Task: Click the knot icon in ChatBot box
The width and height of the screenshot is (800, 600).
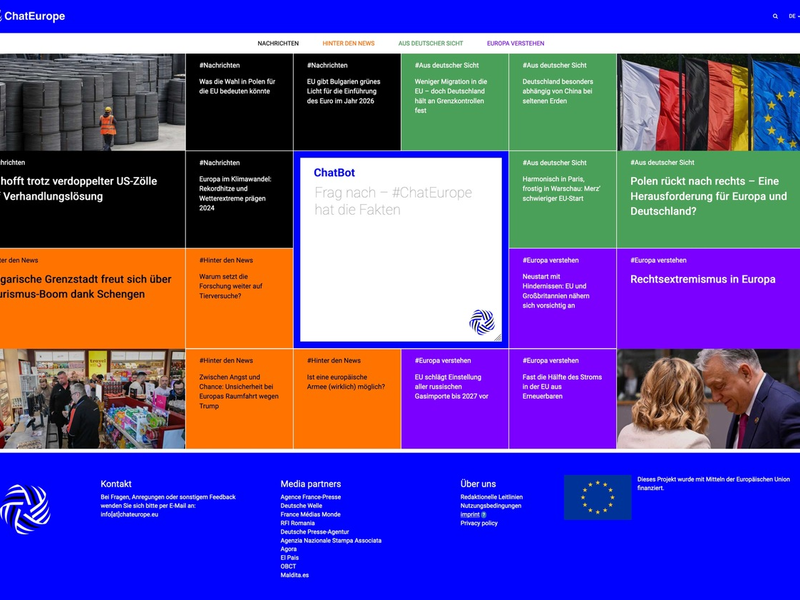Action: (482, 321)
